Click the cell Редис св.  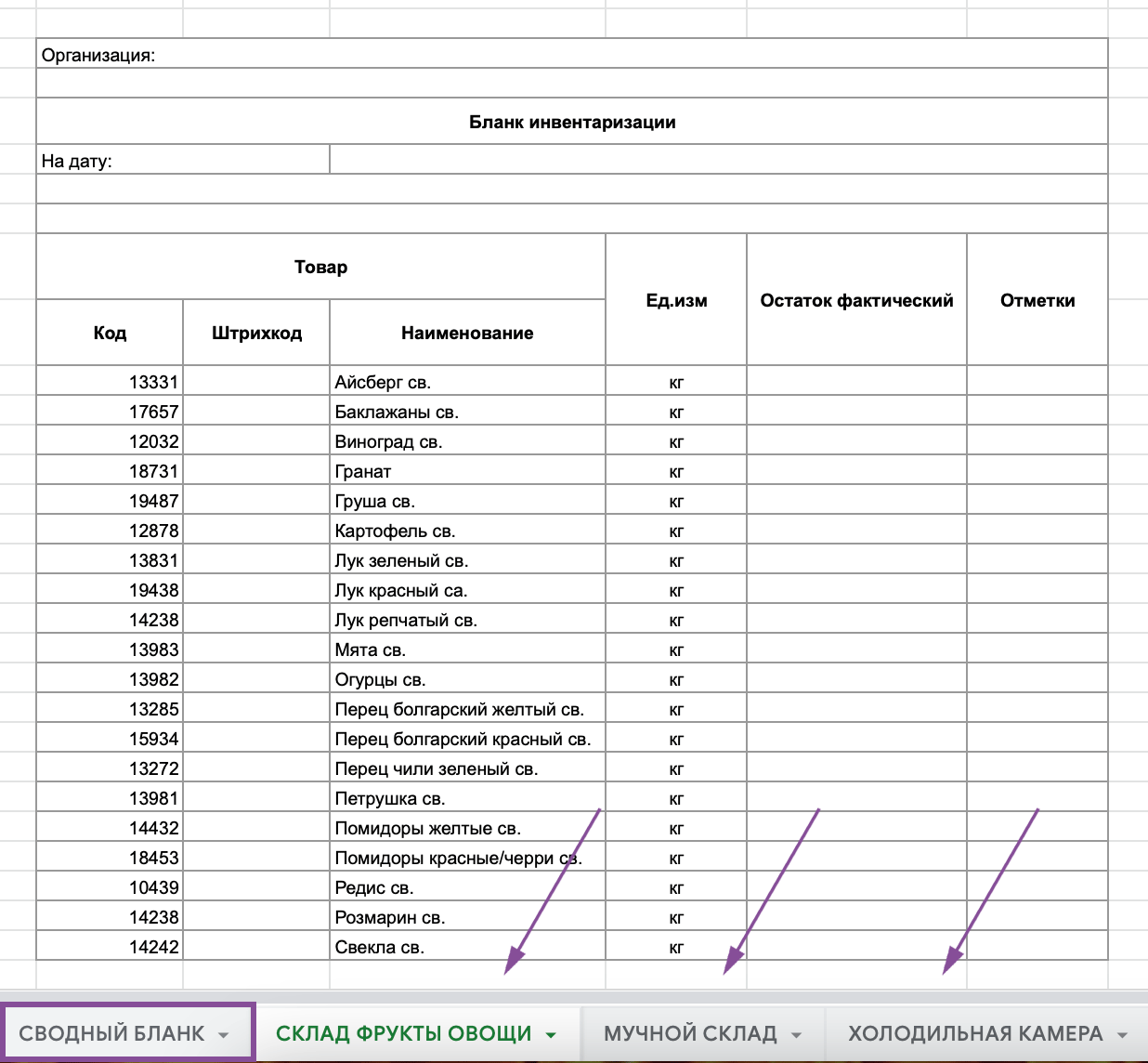pyautogui.click(x=467, y=887)
